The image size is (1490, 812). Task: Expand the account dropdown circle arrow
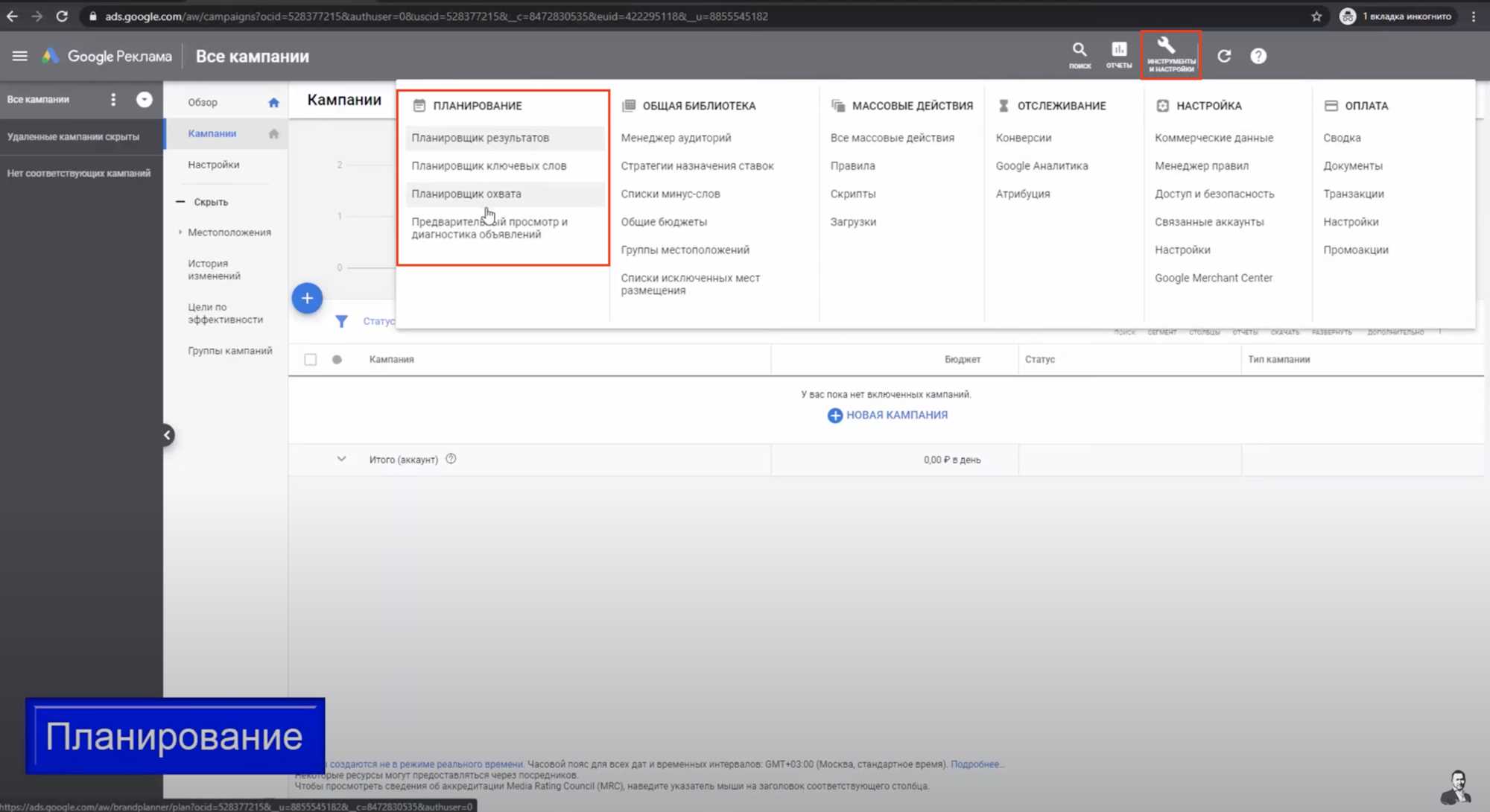(144, 99)
